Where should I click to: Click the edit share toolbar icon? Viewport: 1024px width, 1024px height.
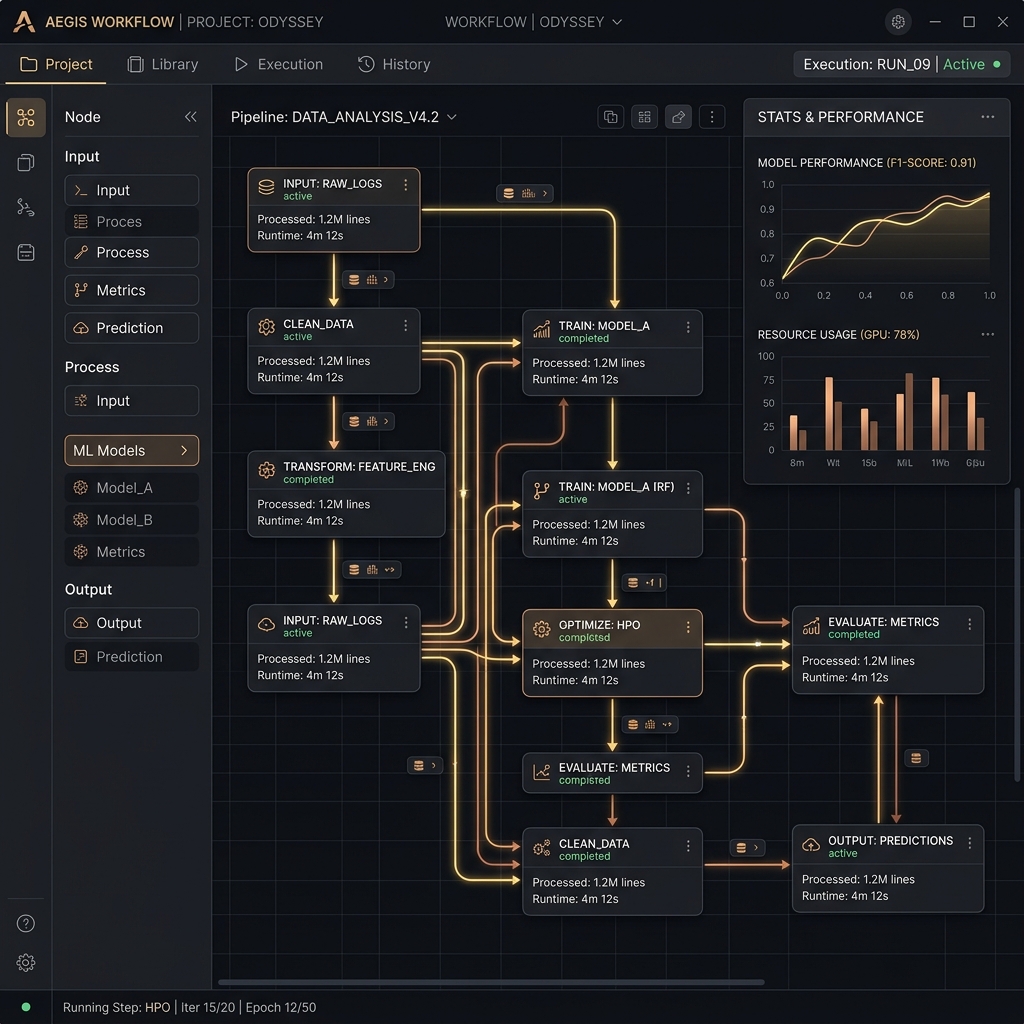tap(679, 117)
